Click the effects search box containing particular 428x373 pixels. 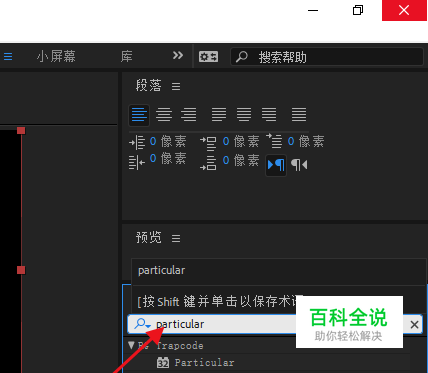click(275, 324)
